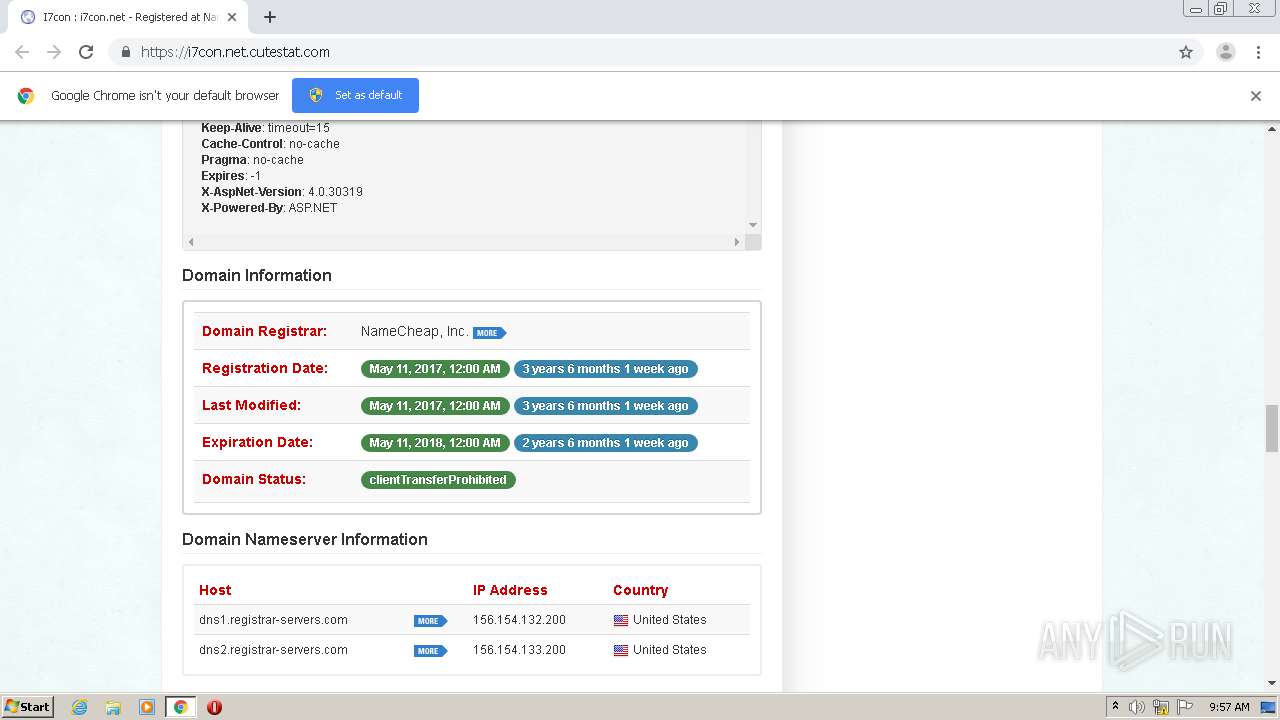Open the red stop-sign taskbar icon
The width and height of the screenshot is (1280, 720).
coord(214,707)
